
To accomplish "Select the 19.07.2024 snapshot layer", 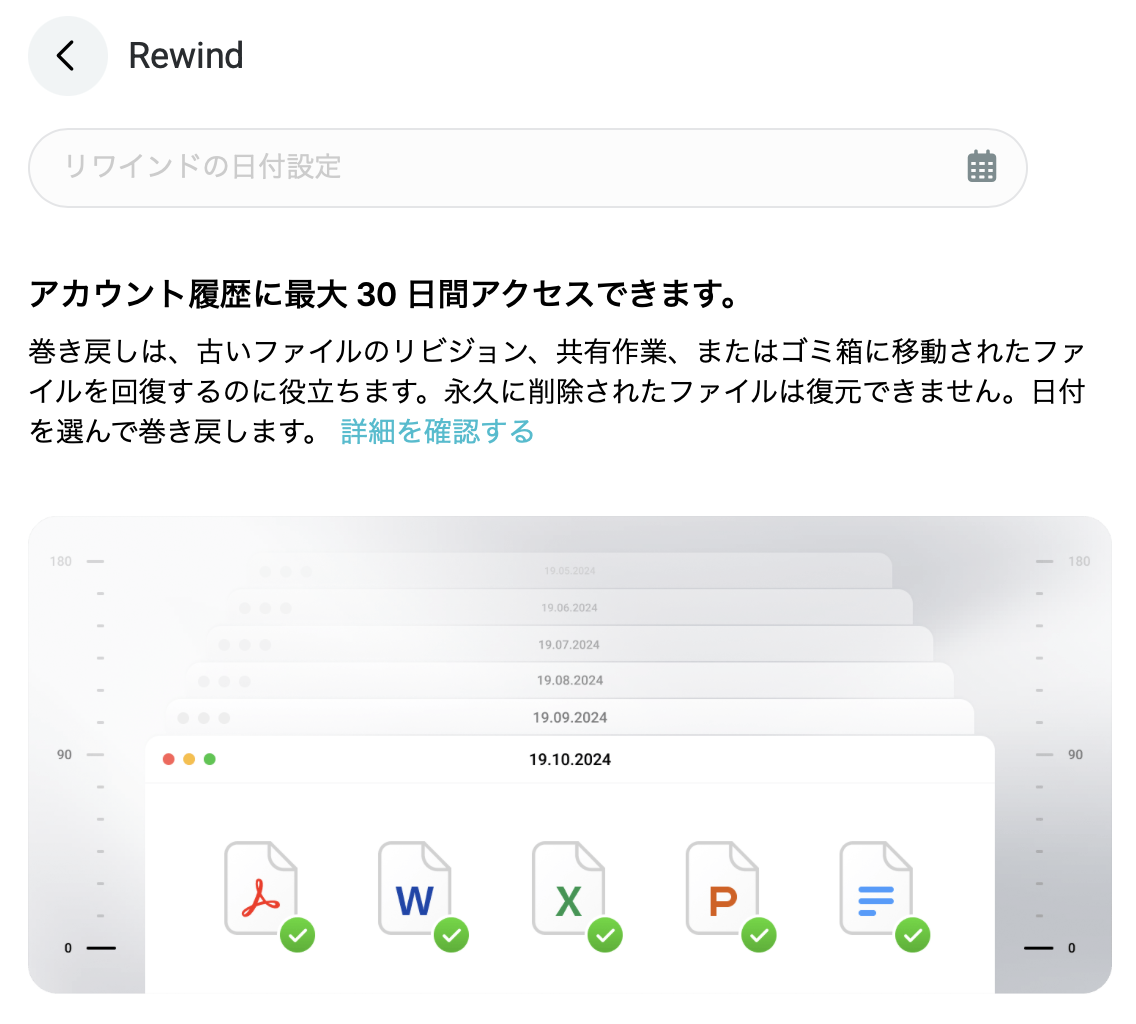I will (x=569, y=644).
